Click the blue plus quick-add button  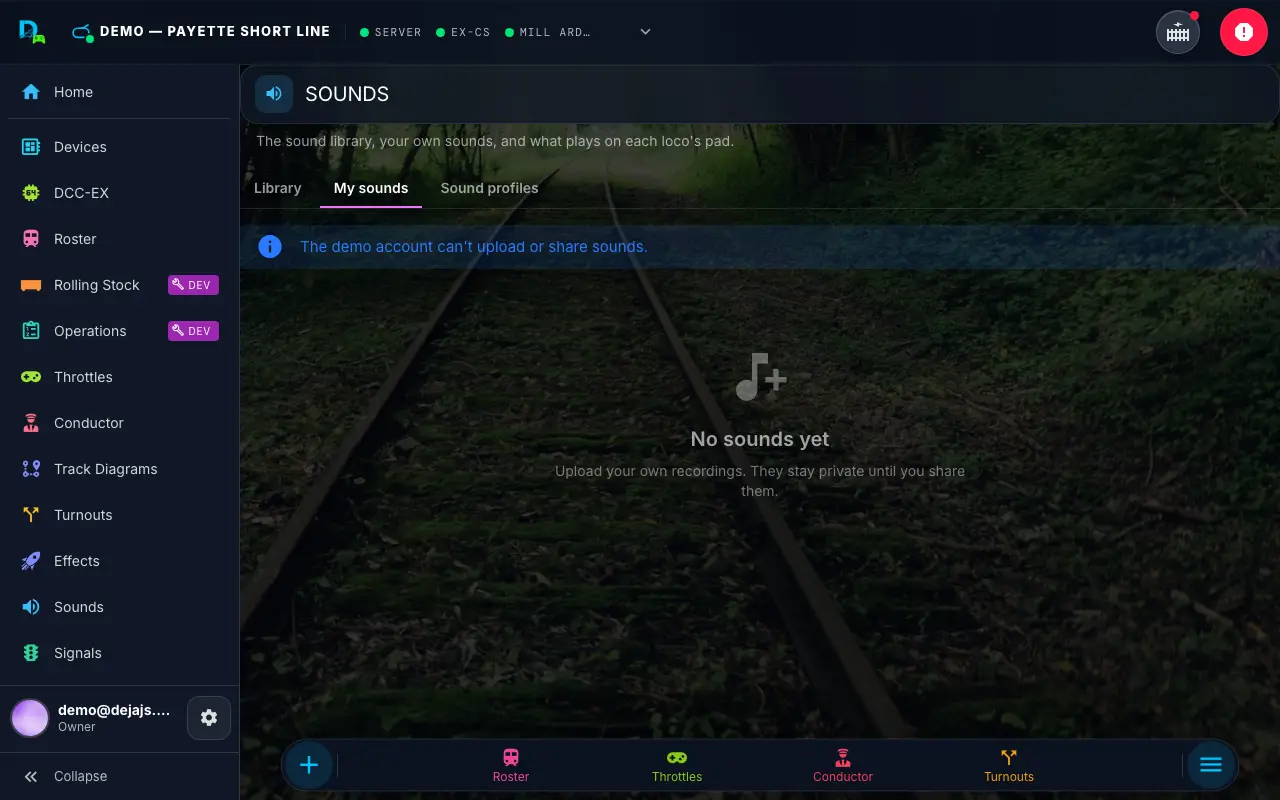[309, 765]
